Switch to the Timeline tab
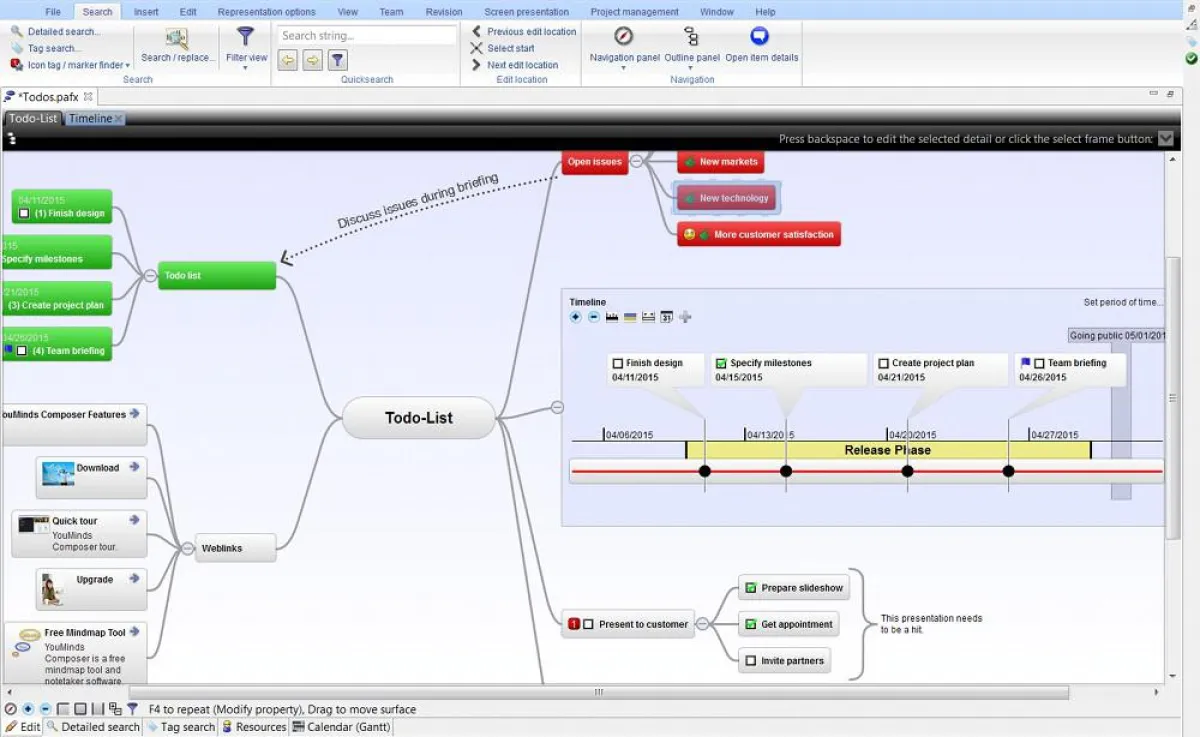 pyautogui.click(x=90, y=118)
